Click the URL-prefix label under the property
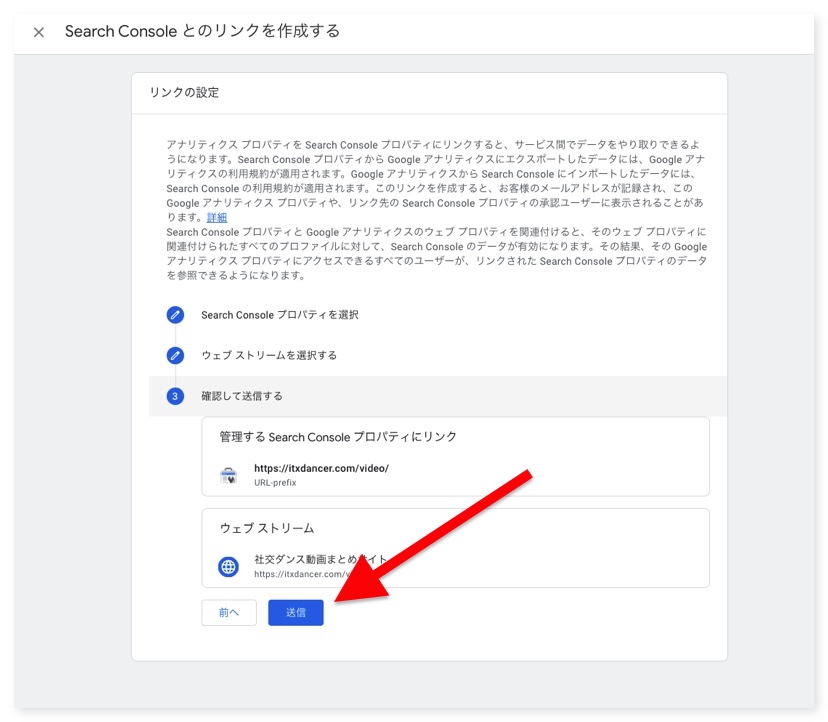This screenshot has width=828, height=722. pos(275,483)
